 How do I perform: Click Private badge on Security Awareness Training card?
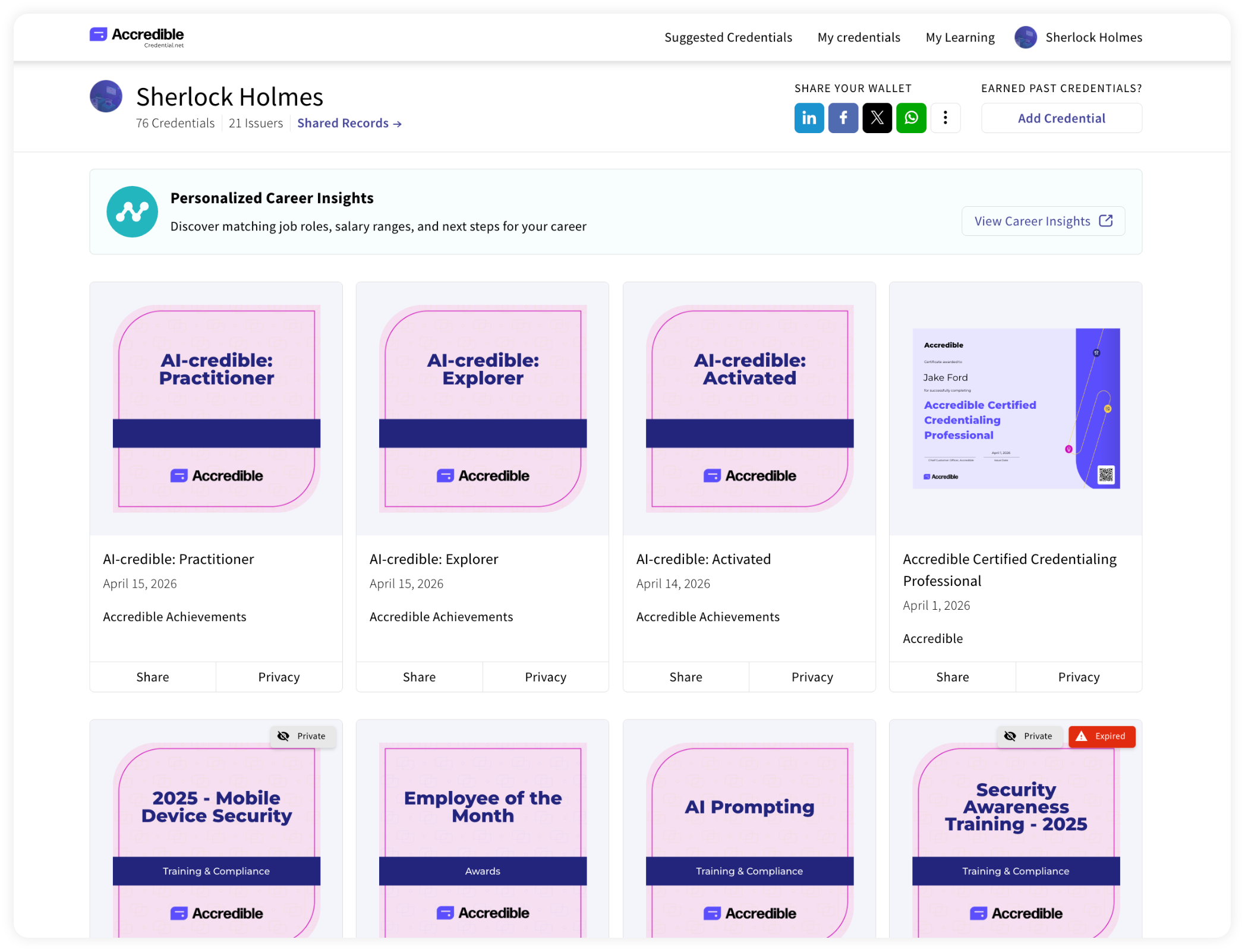[1029, 736]
